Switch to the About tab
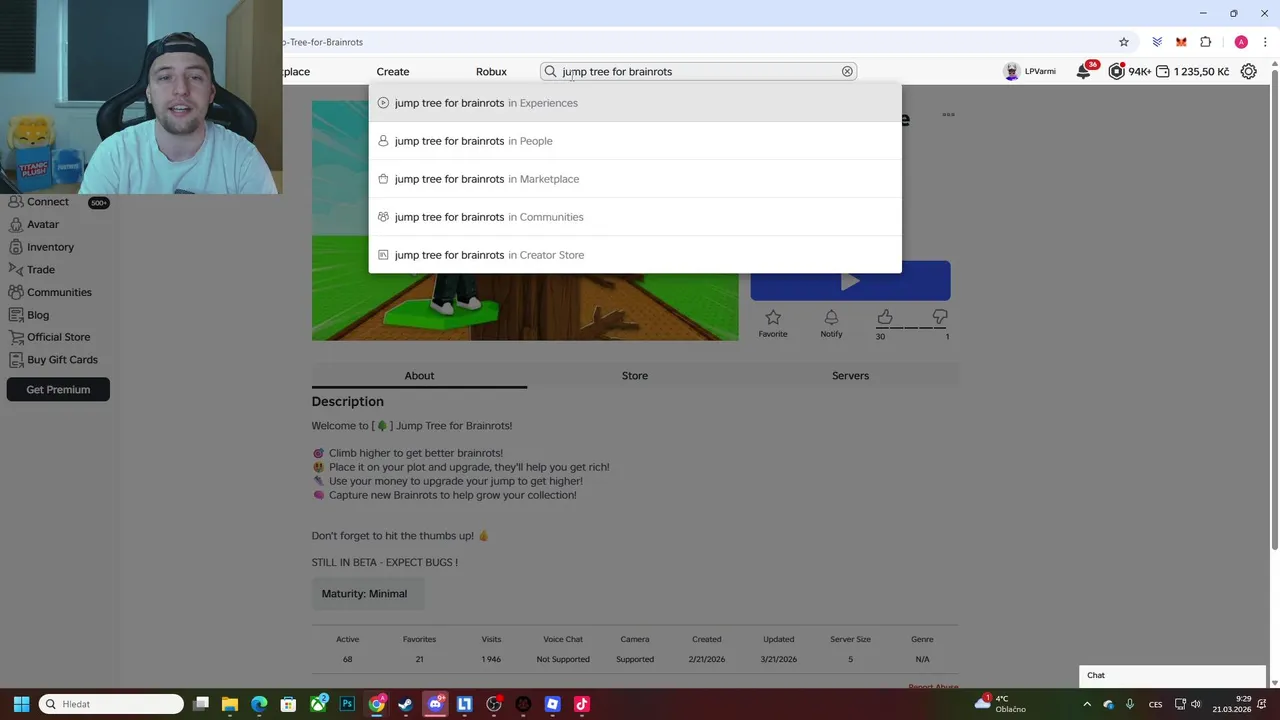 coord(419,376)
